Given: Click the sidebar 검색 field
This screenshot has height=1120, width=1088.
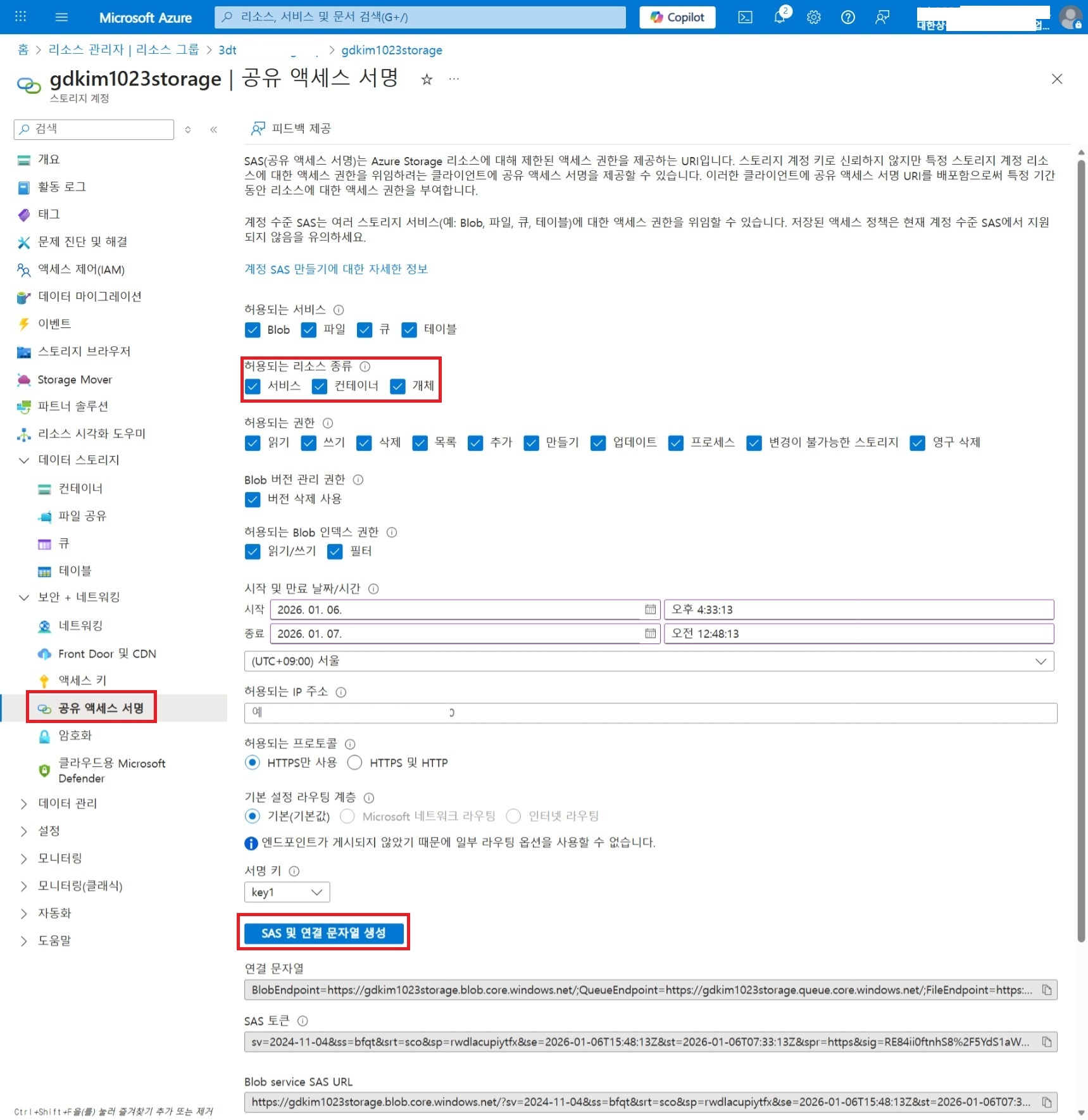Looking at the screenshot, I should coord(94,129).
